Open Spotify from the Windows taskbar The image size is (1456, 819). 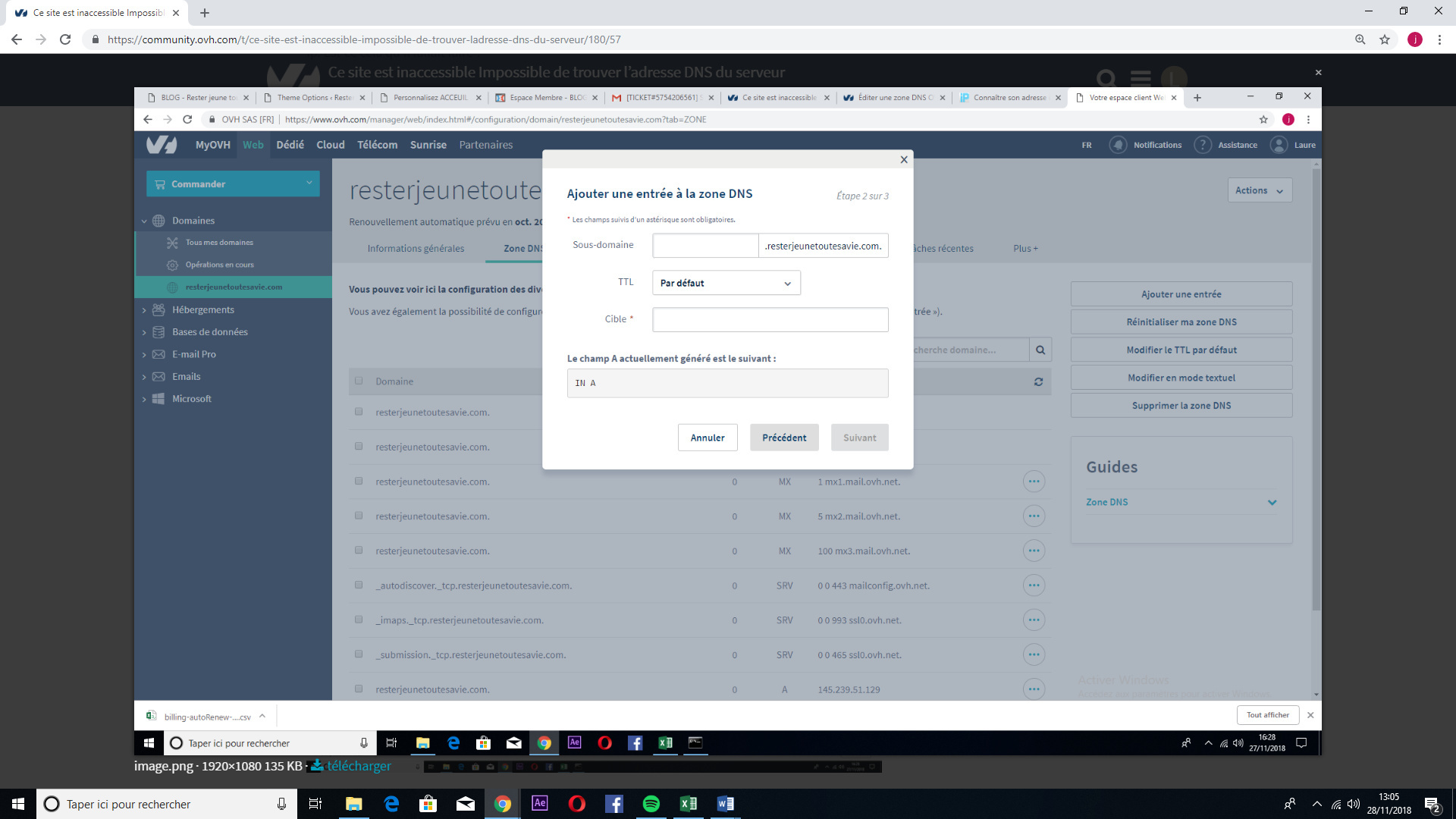click(651, 804)
